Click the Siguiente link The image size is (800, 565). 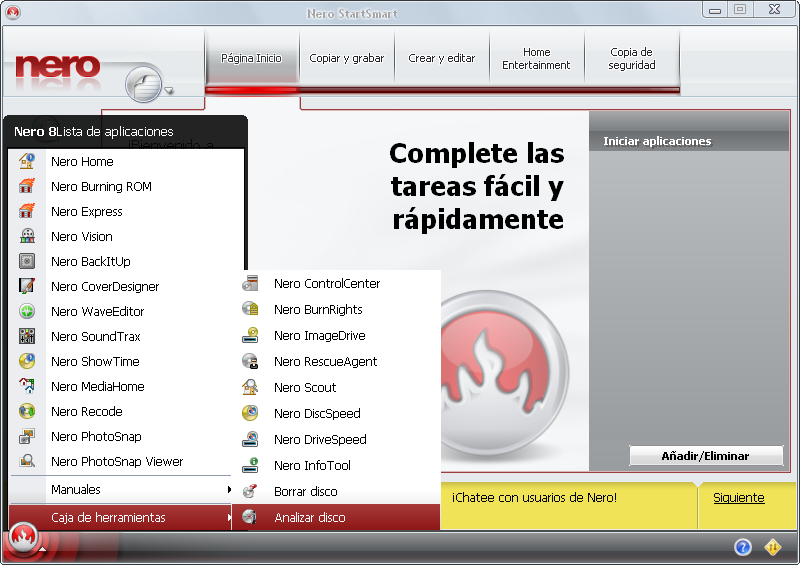(x=739, y=498)
